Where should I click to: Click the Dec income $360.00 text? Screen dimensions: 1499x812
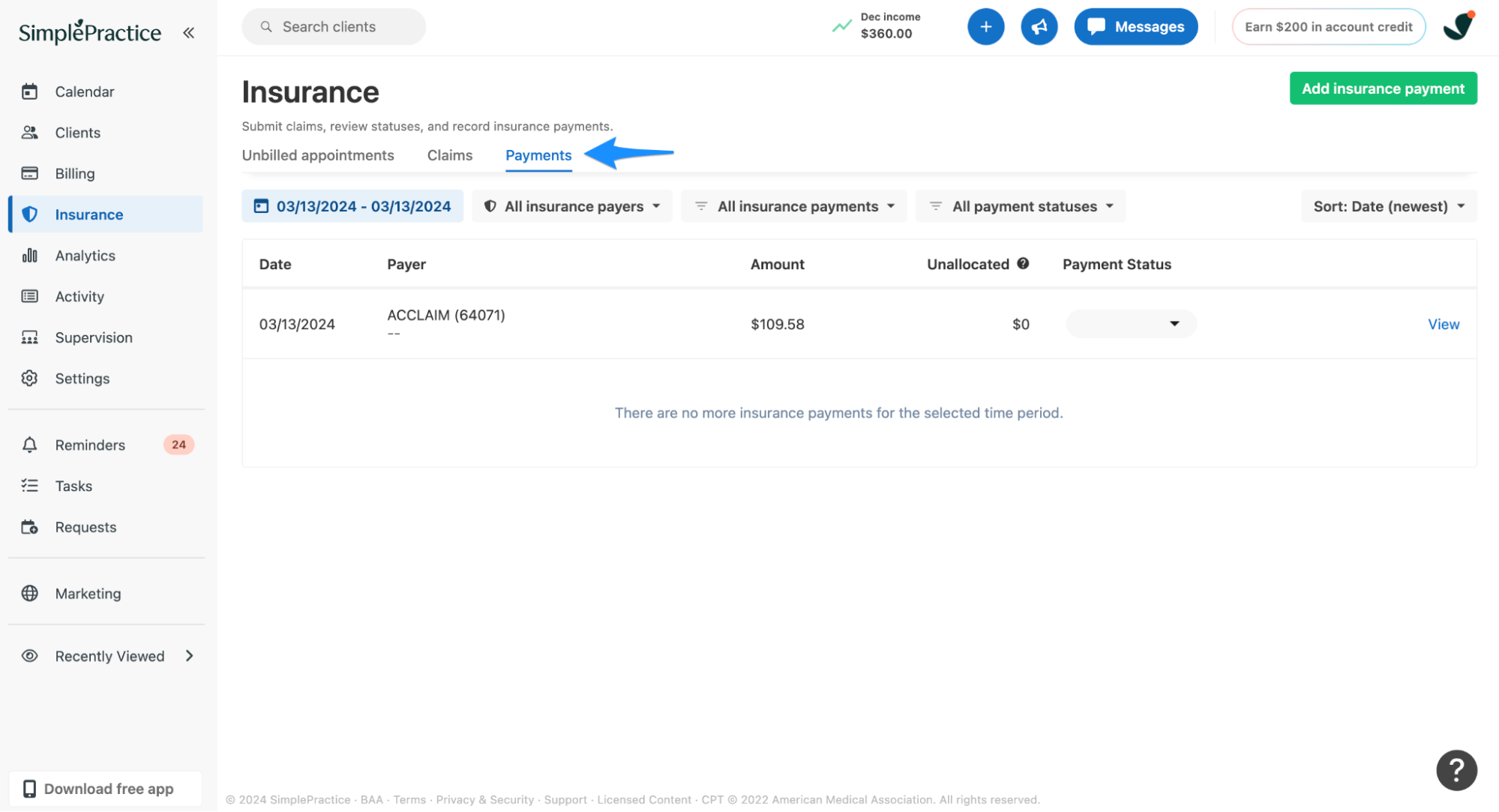pos(890,25)
